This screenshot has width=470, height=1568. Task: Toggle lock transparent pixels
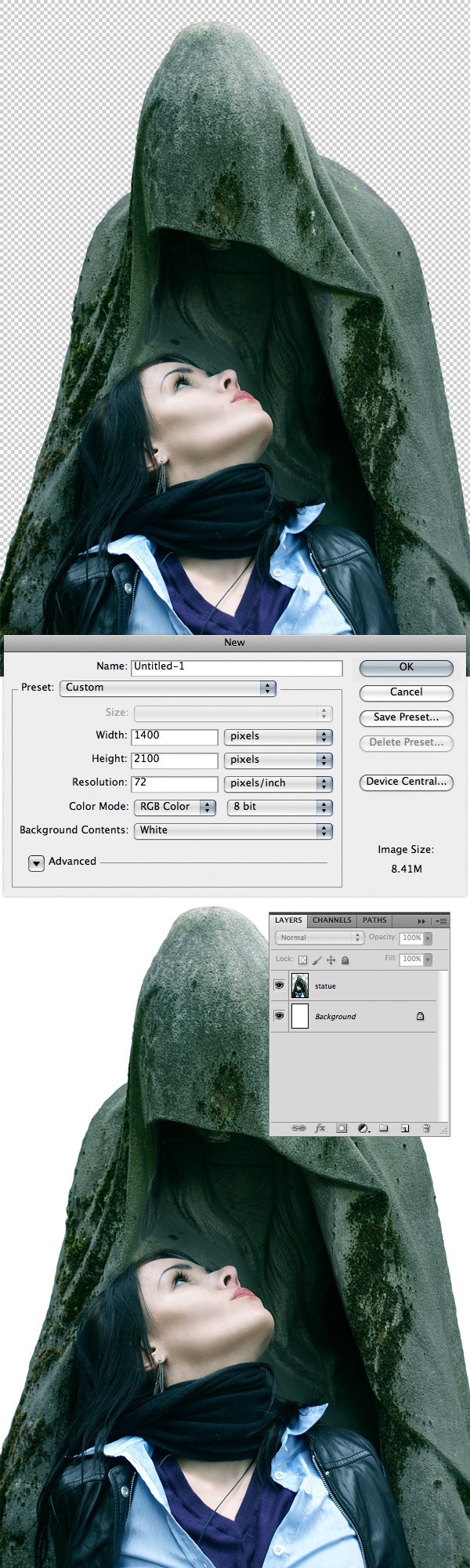click(x=302, y=959)
